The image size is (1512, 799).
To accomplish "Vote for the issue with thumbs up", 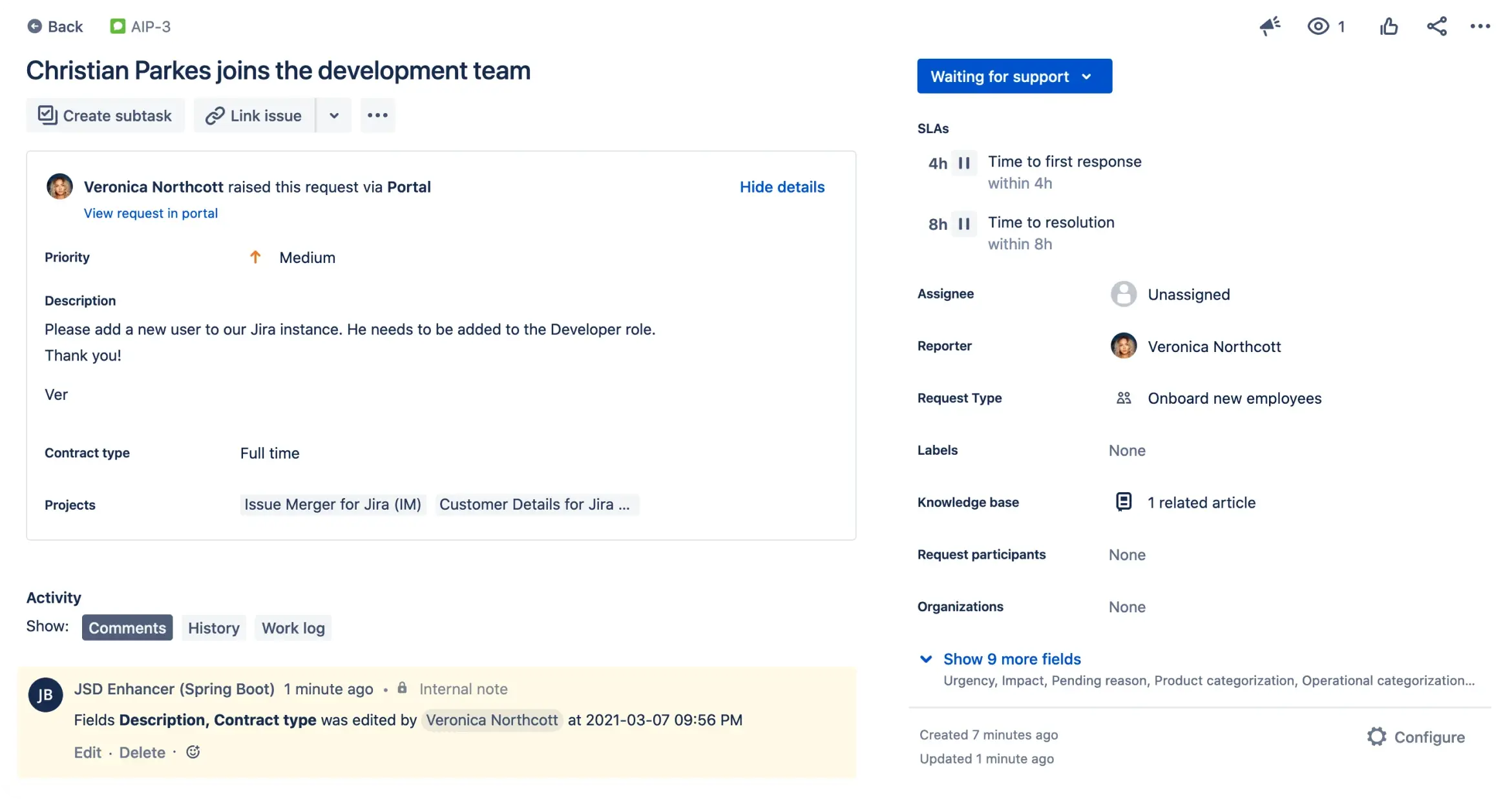I will click(x=1389, y=26).
